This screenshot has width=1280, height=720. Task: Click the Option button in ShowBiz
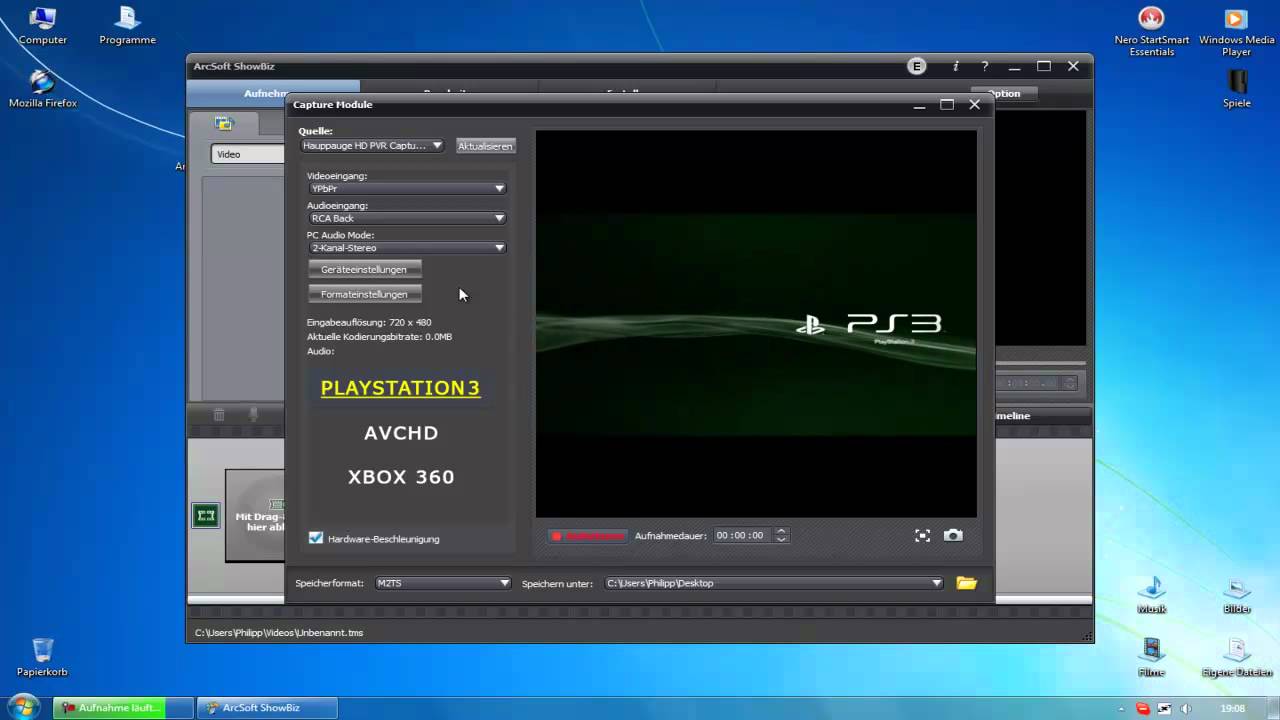(x=1004, y=94)
